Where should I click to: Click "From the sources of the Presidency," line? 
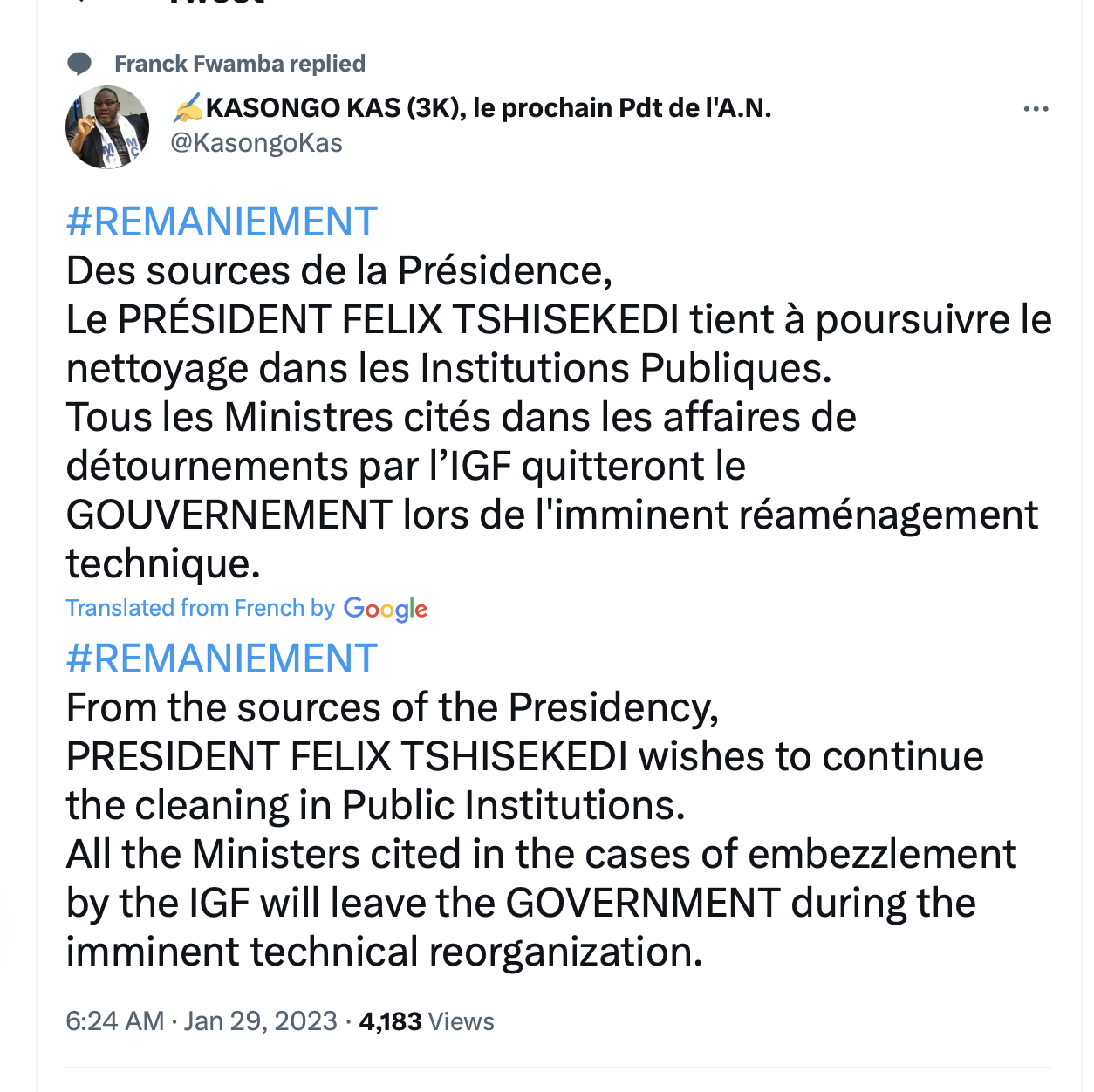392,707
